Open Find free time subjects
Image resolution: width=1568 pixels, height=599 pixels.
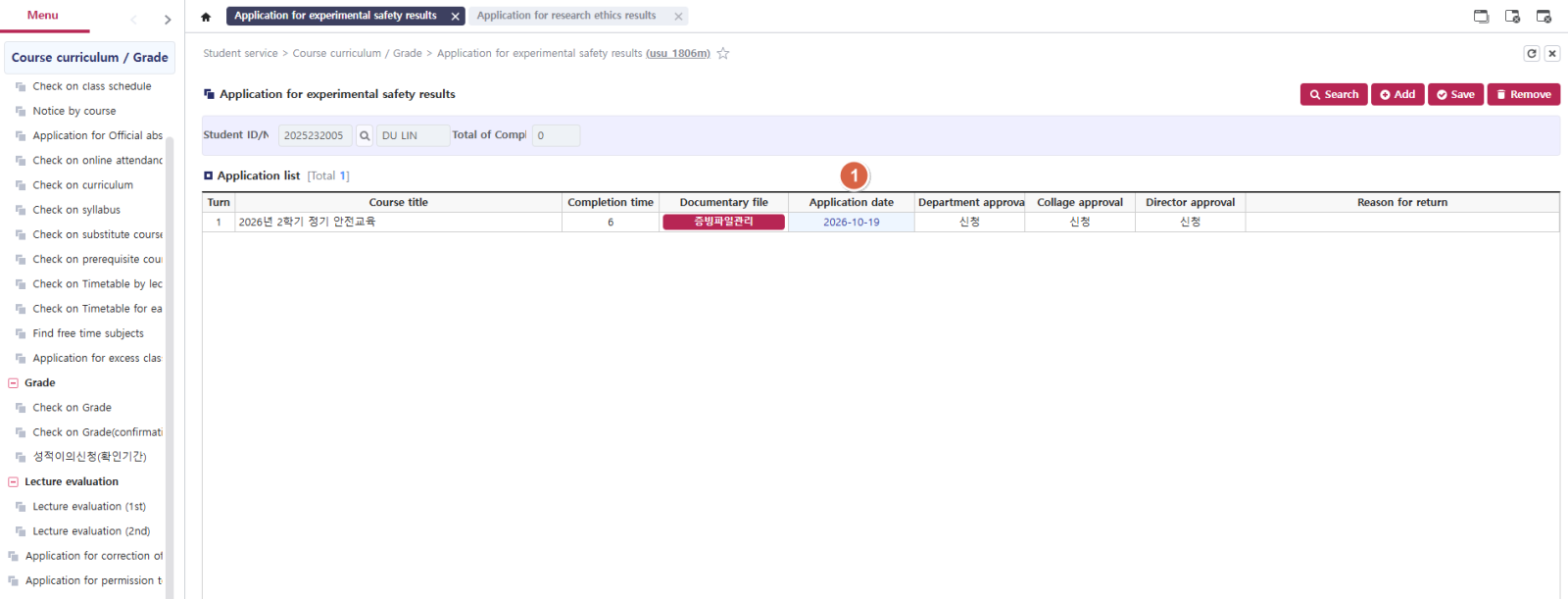(88, 333)
